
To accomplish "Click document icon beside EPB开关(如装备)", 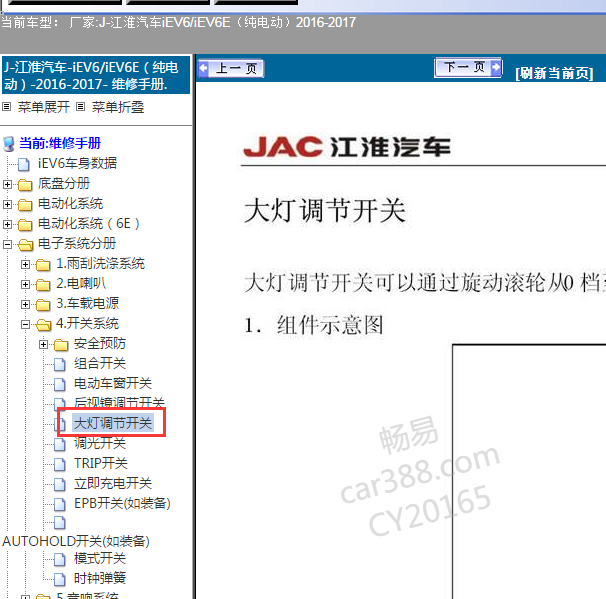I will [60, 504].
